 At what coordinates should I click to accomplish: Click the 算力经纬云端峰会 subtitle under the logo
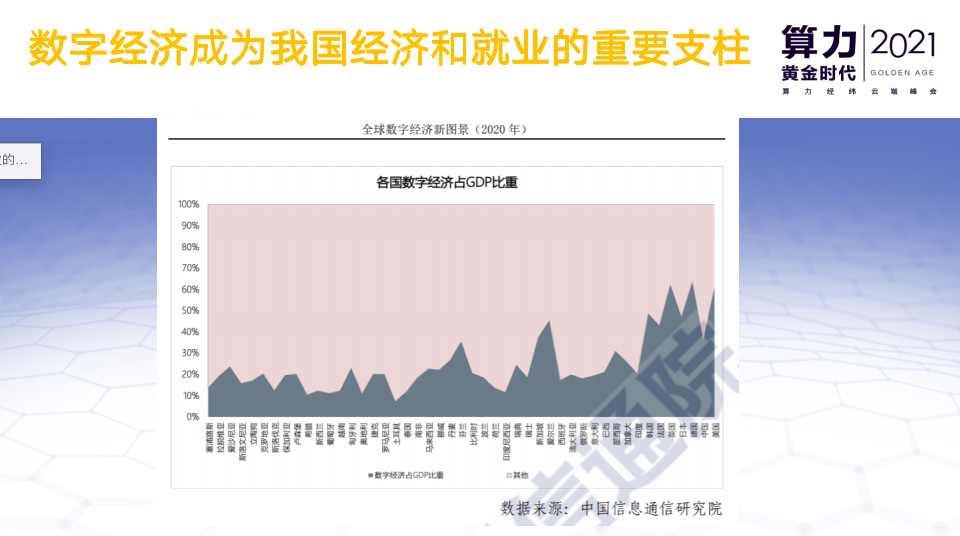(860, 91)
